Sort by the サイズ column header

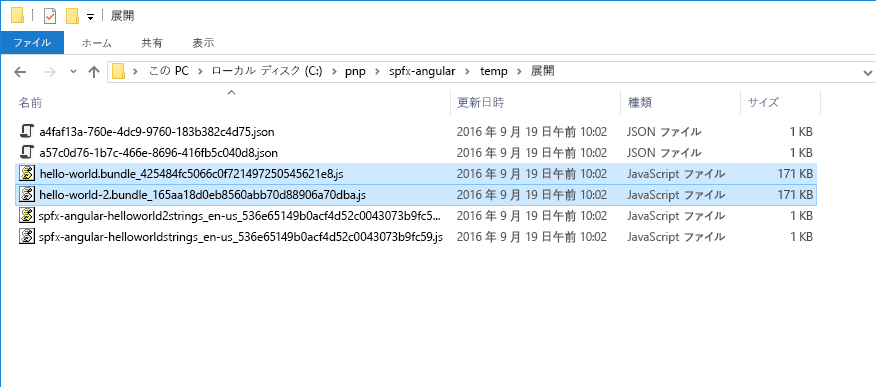(780, 102)
